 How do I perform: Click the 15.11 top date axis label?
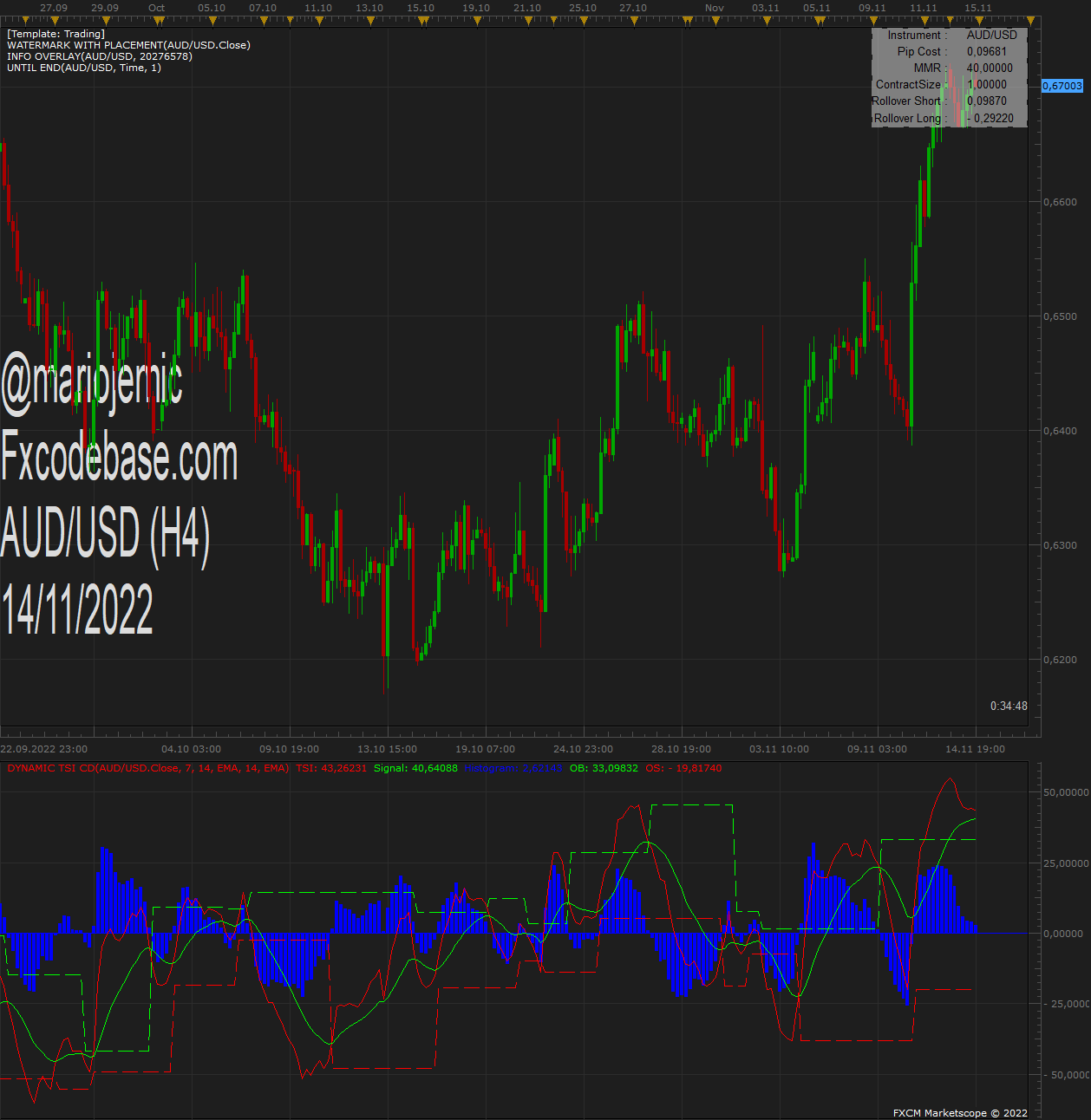pyautogui.click(x=978, y=8)
